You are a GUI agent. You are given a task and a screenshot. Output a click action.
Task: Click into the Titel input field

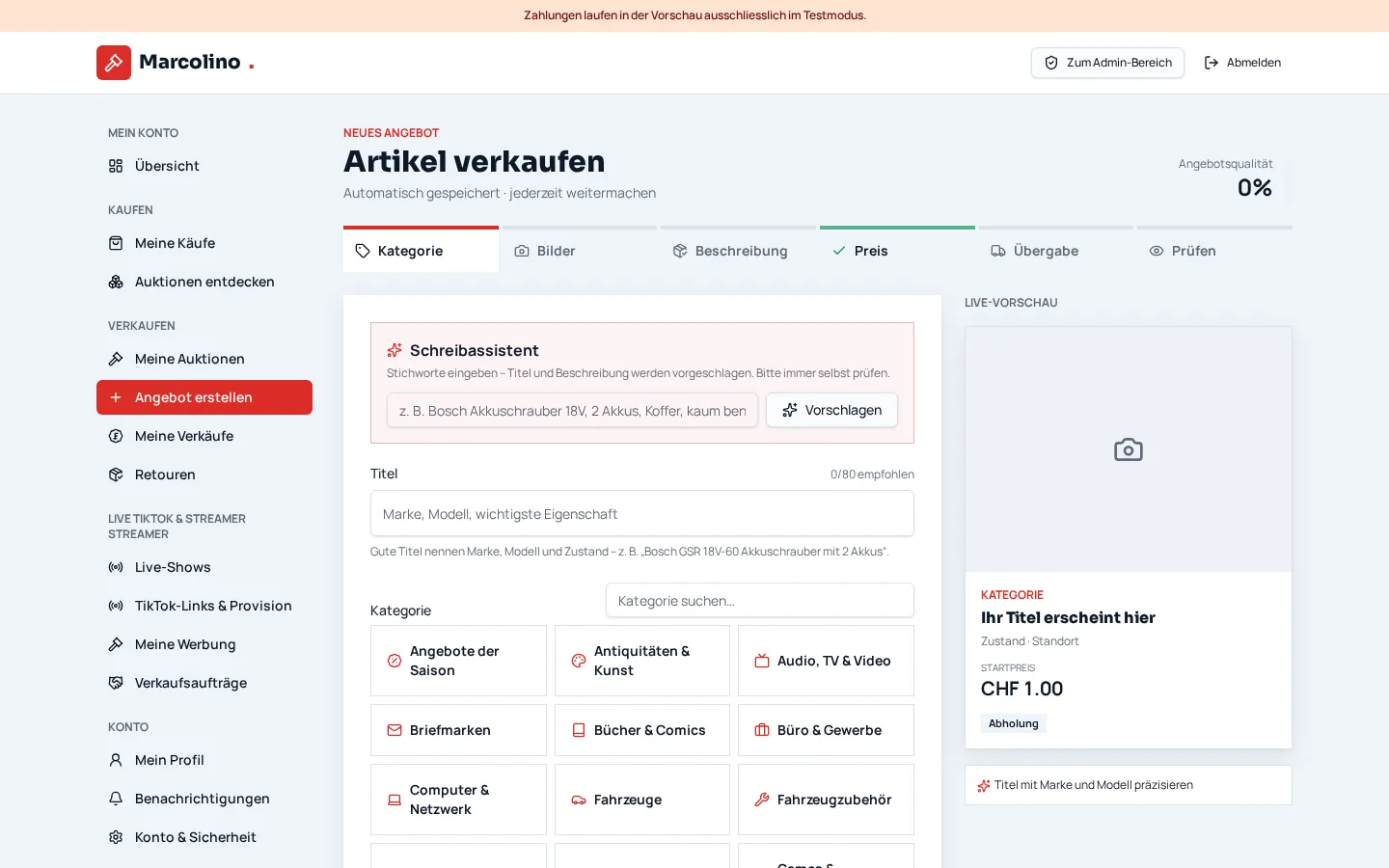(642, 513)
